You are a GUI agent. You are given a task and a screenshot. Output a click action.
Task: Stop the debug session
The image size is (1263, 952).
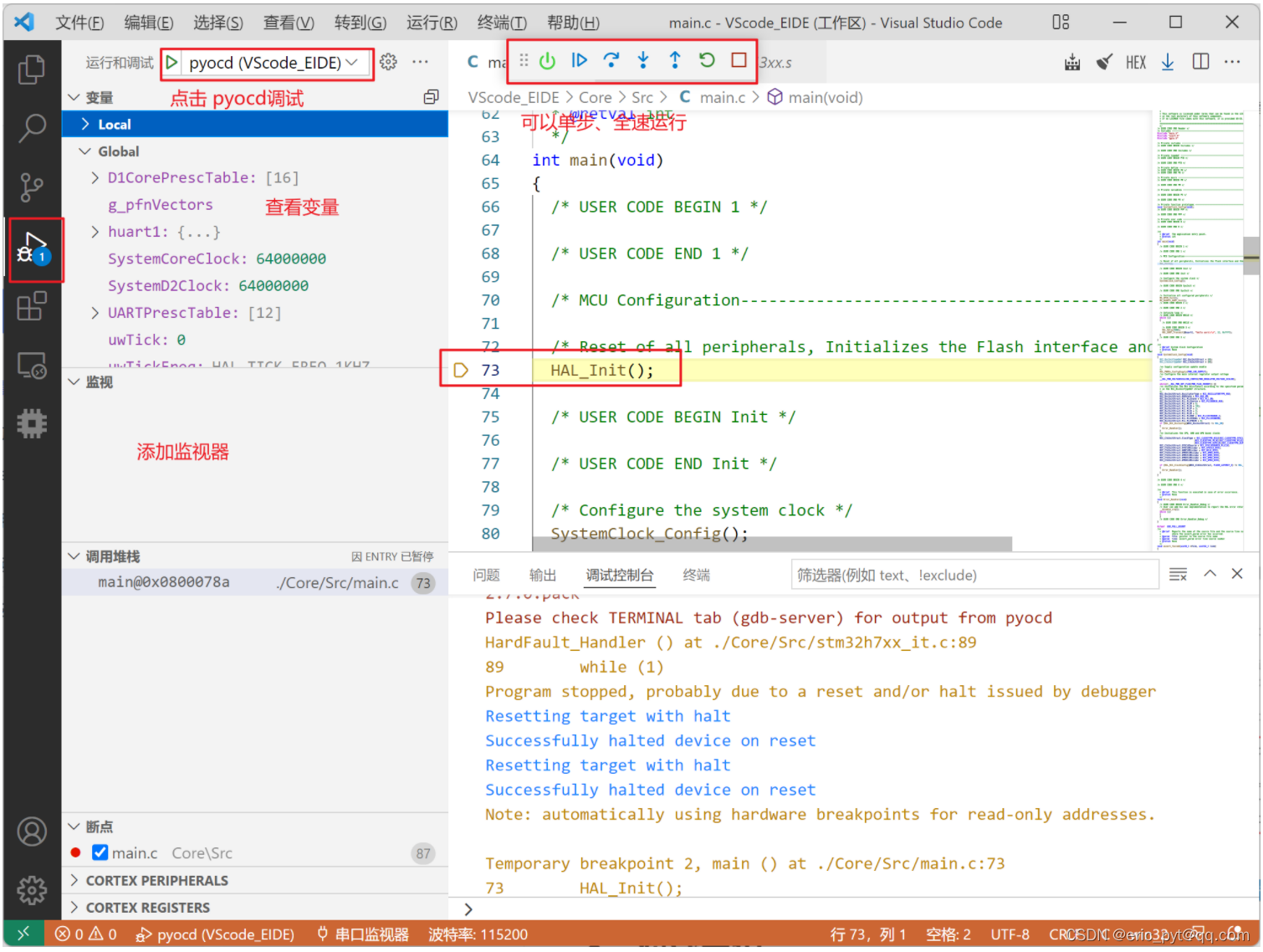pyautogui.click(x=739, y=60)
